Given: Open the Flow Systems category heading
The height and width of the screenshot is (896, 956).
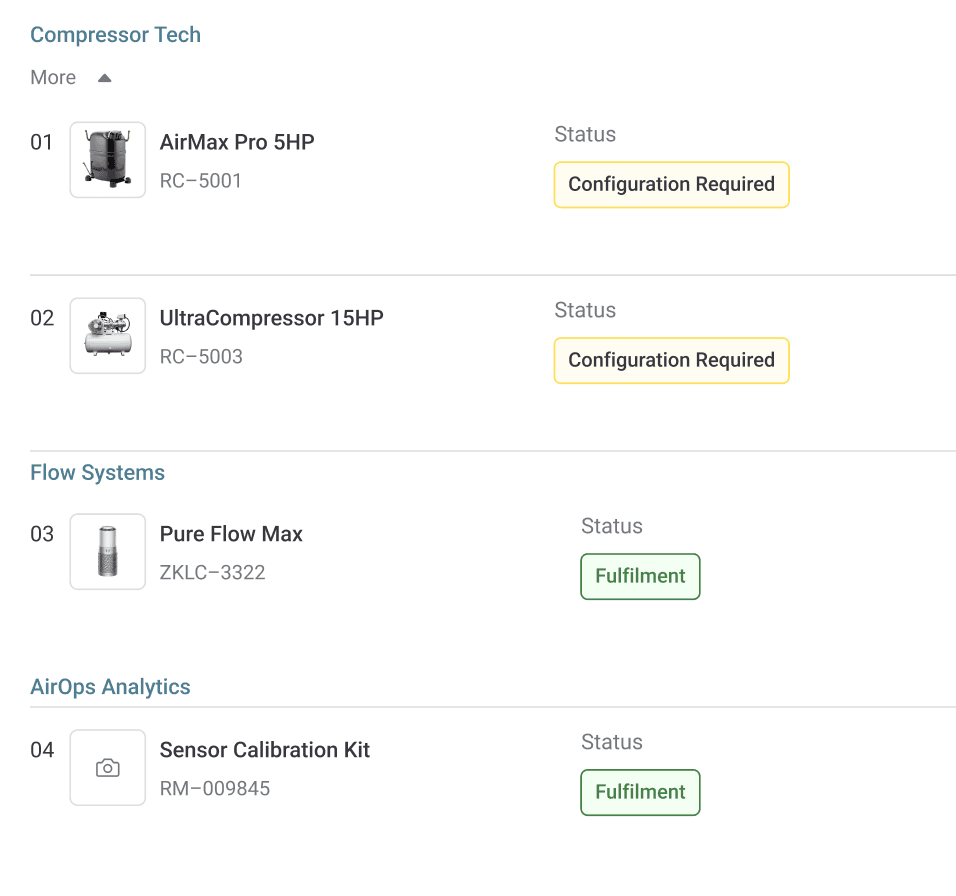Looking at the screenshot, I should coord(97,473).
